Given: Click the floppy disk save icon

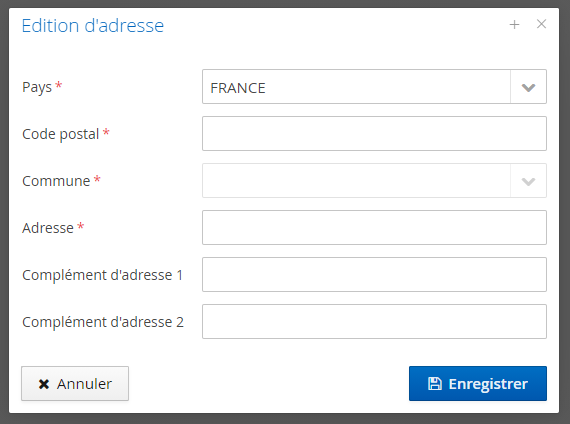Looking at the screenshot, I should tap(434, 384).
